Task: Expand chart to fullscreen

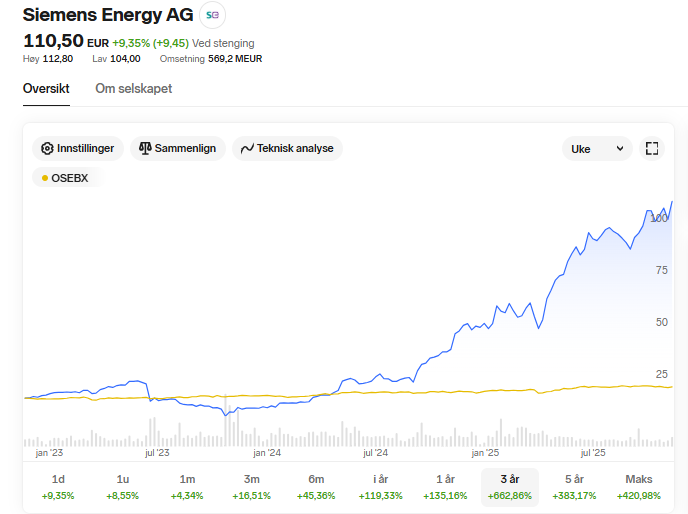Action: 652,149
